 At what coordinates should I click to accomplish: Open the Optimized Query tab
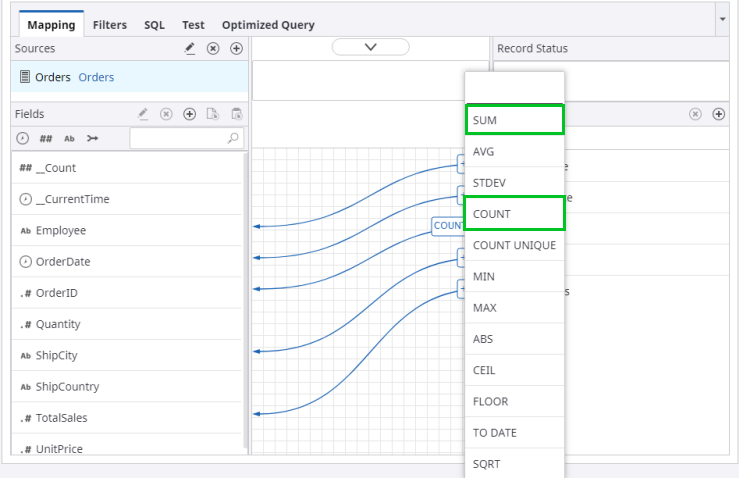[267, 25]
